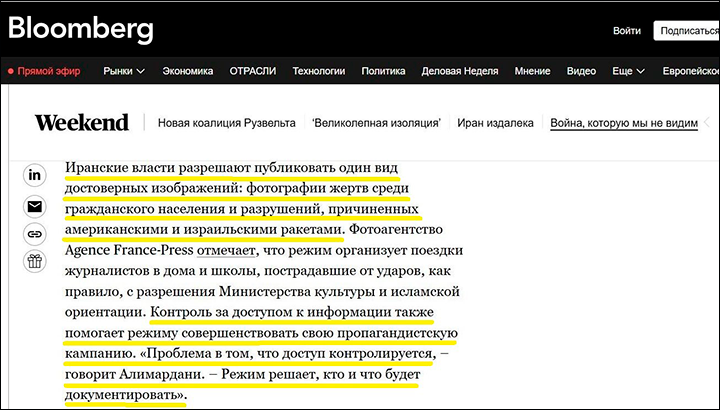720x410 pixels.
Task: Click the red live dot by Прямой эфир
Action: (x=11, y=71)
